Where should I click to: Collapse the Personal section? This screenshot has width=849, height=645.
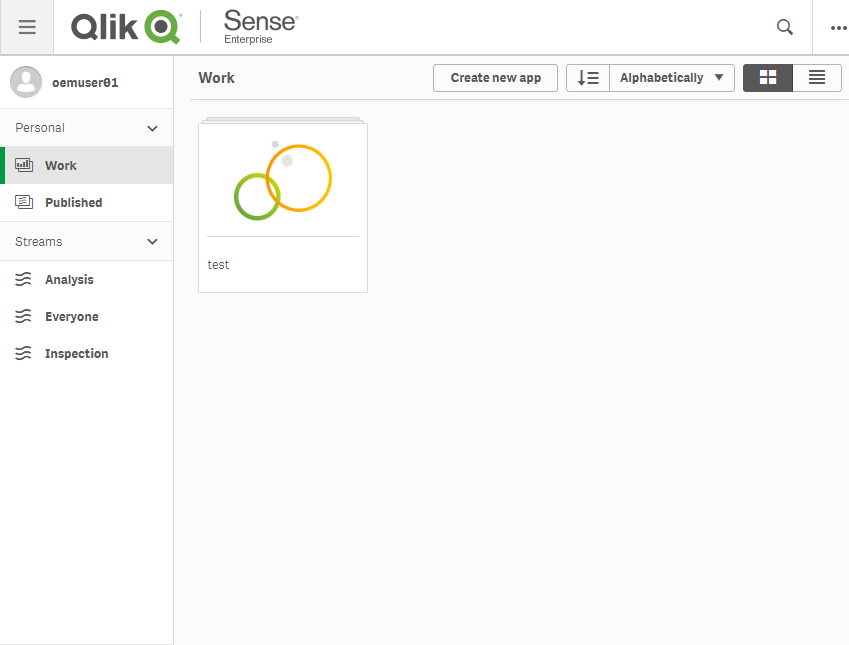152,128
